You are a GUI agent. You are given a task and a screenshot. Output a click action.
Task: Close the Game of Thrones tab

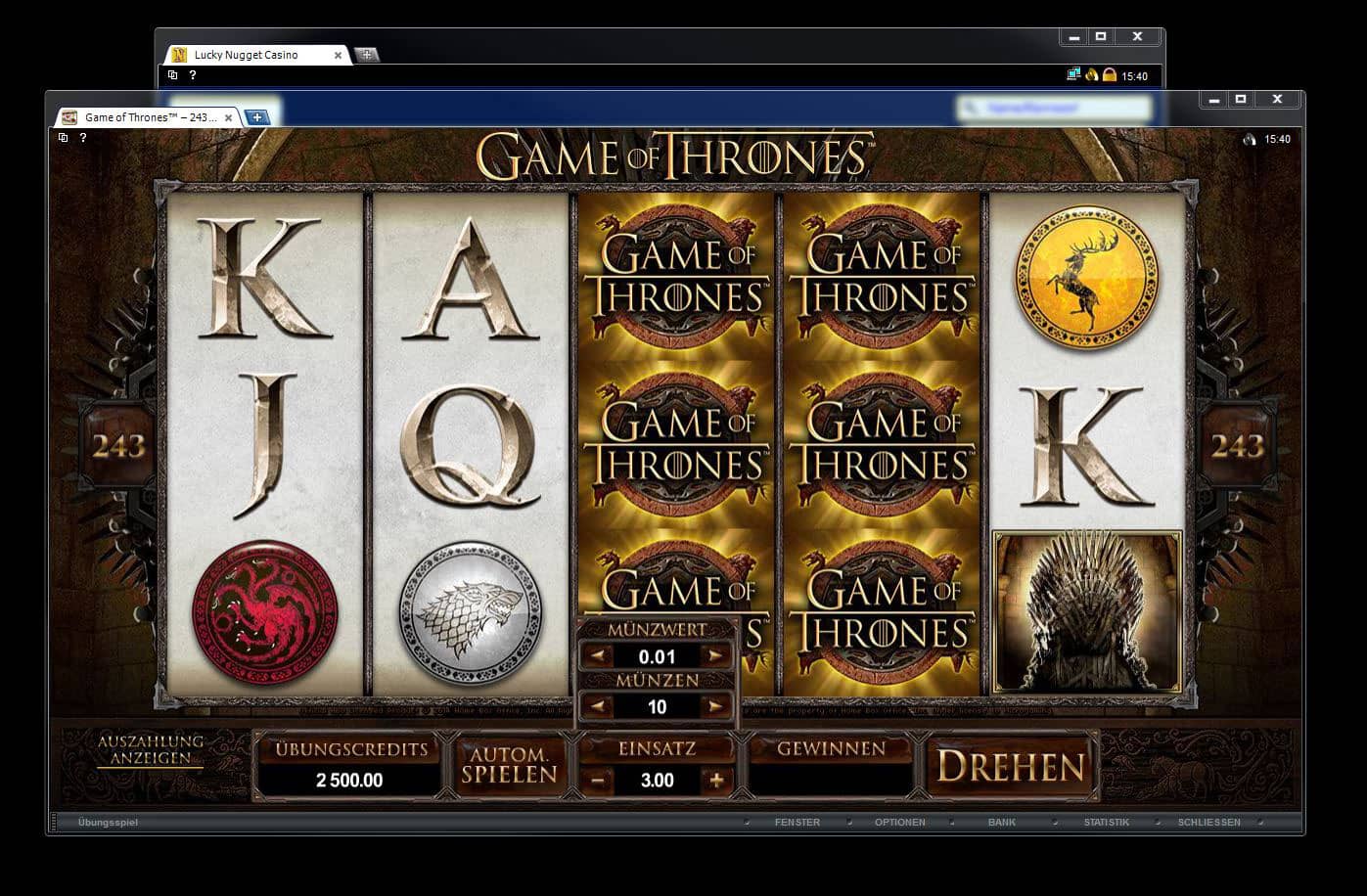[x=229, y=117]
